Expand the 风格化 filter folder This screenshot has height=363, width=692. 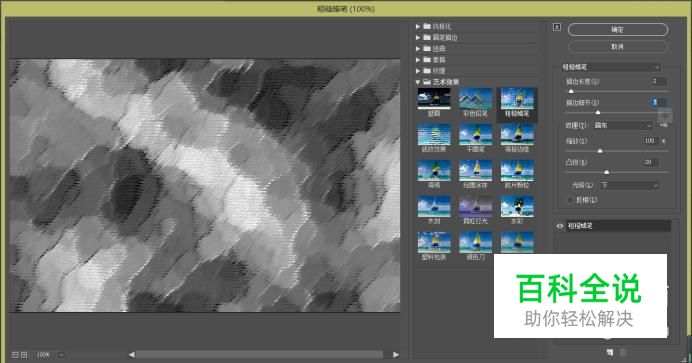click(417, 26)
